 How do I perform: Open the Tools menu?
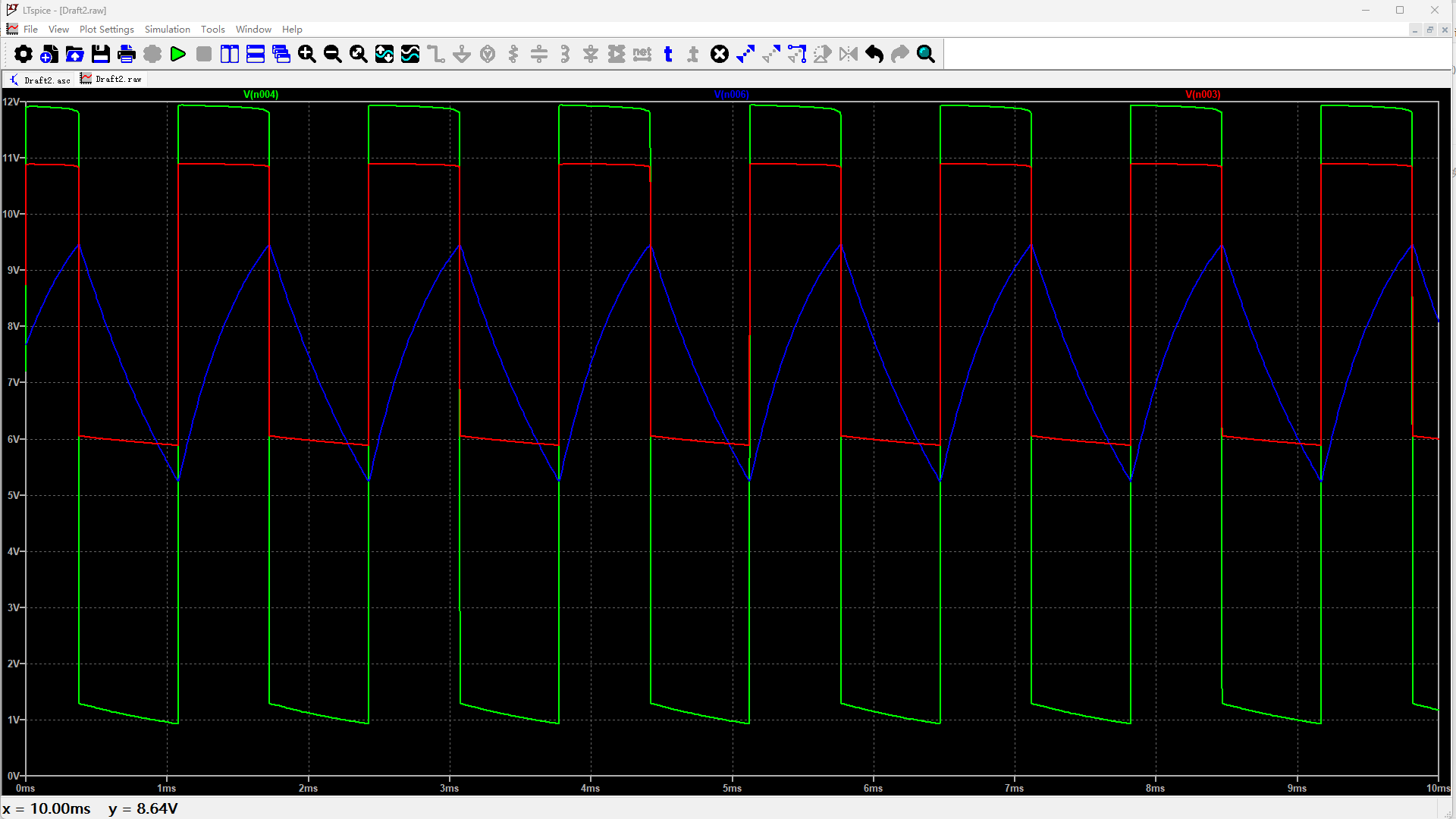(212, 29)
